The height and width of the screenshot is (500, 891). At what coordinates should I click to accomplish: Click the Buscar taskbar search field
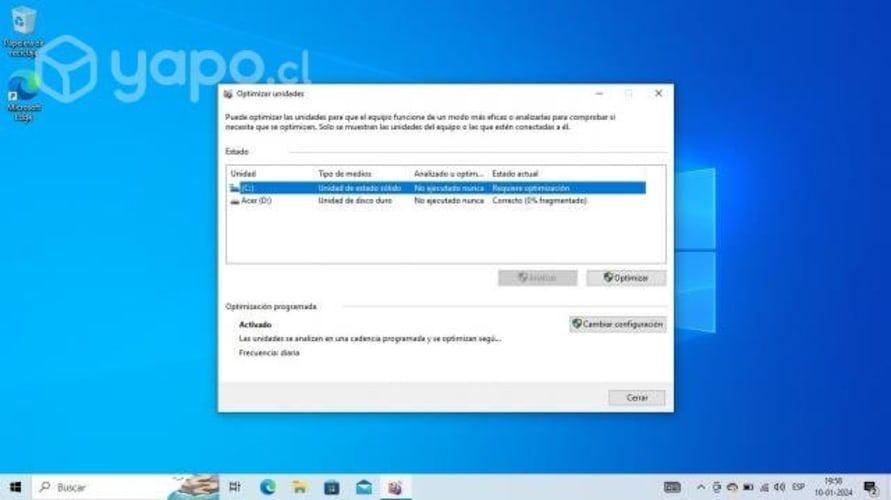point(125,487)
